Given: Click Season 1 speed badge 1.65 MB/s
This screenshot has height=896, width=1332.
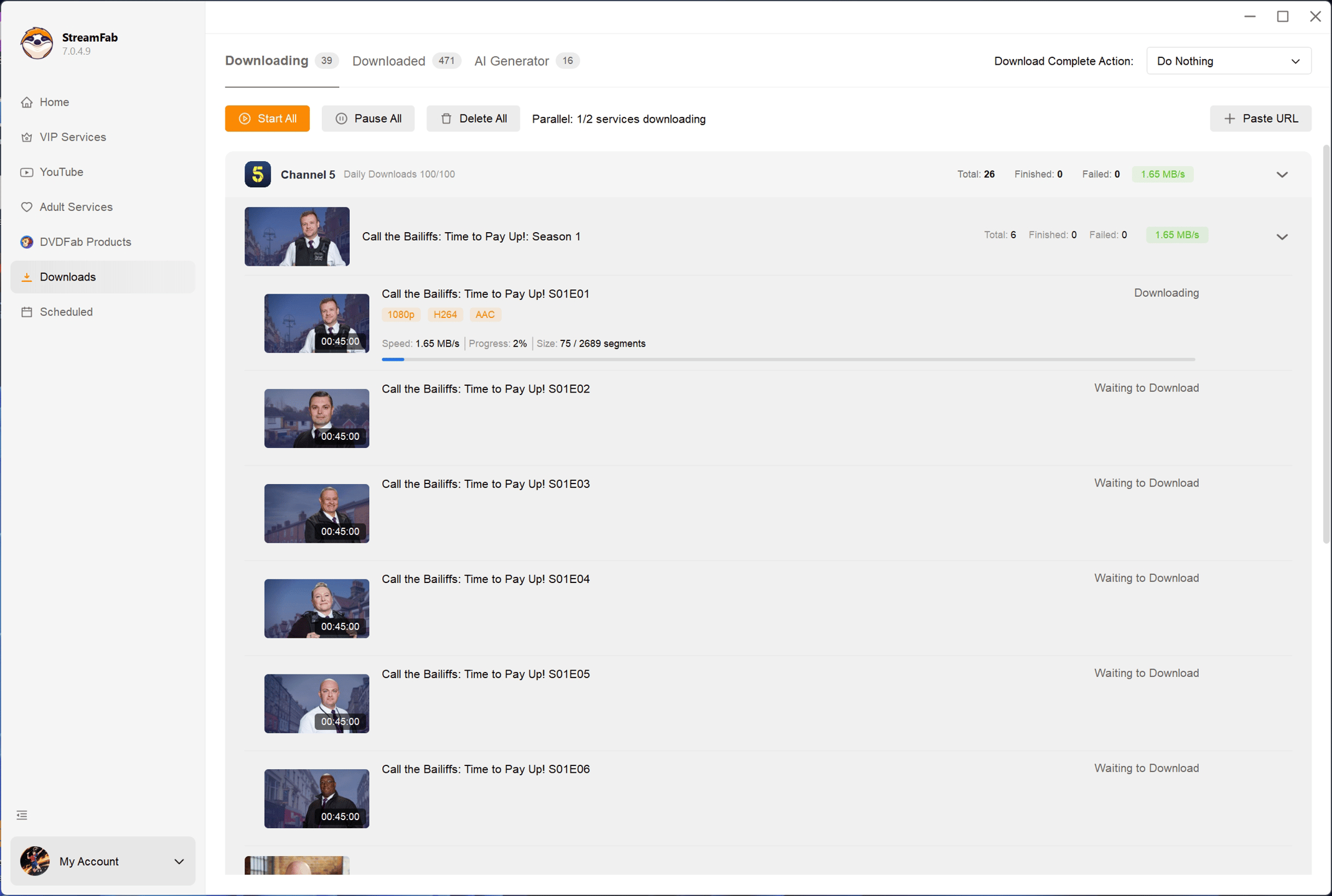Looking at the screenshot, I should (x=1177, y=235).
